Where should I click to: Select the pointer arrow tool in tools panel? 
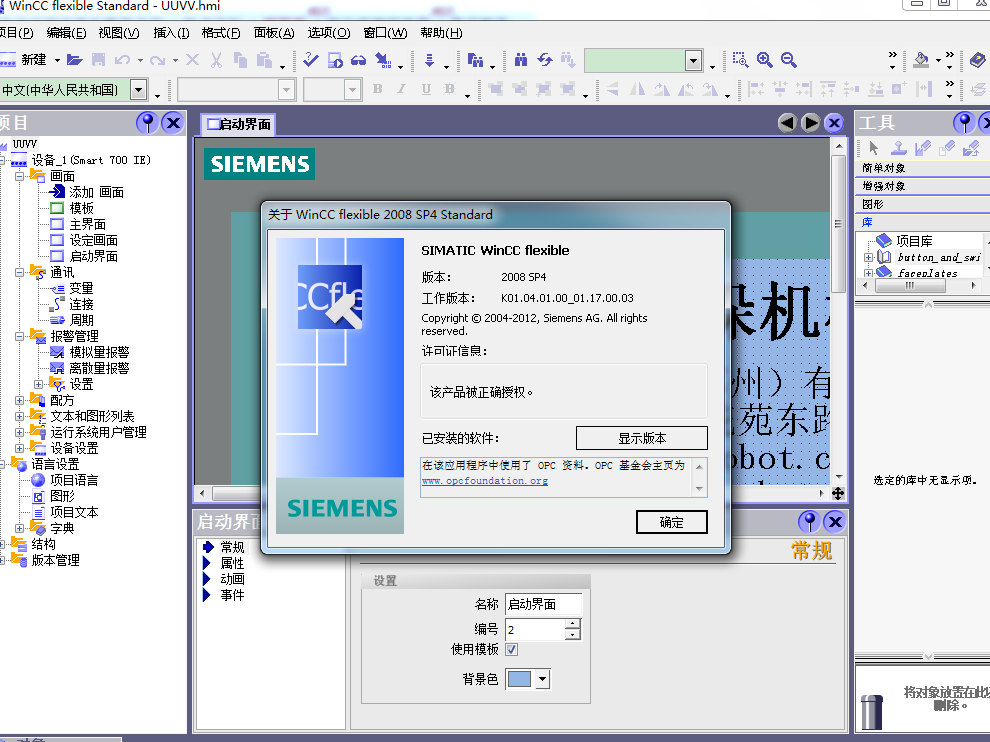(874, 148)
